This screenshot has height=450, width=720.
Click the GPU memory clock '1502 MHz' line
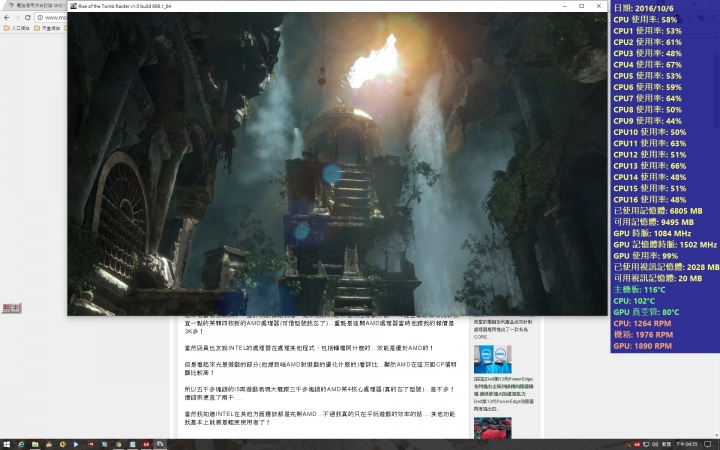(x=665, y=245)
